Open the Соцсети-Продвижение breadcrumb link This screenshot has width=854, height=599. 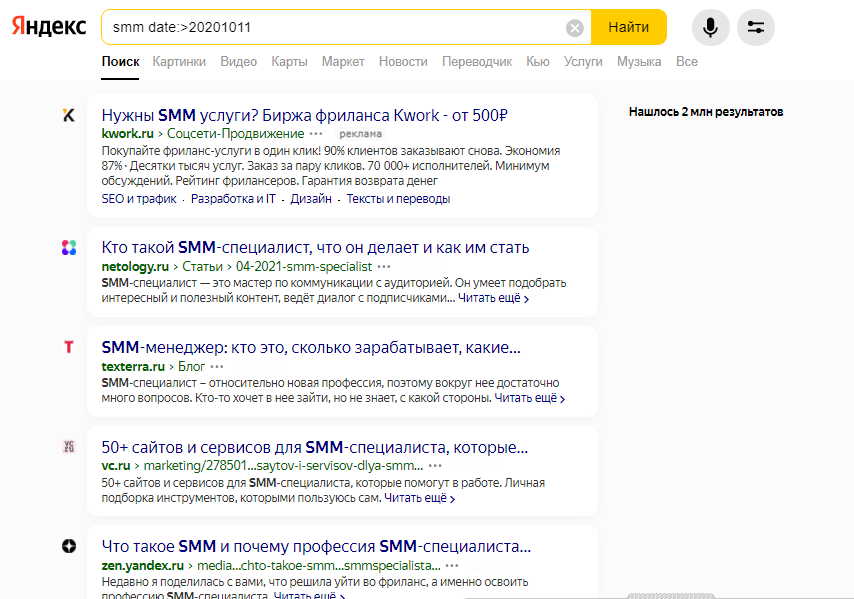235,134
